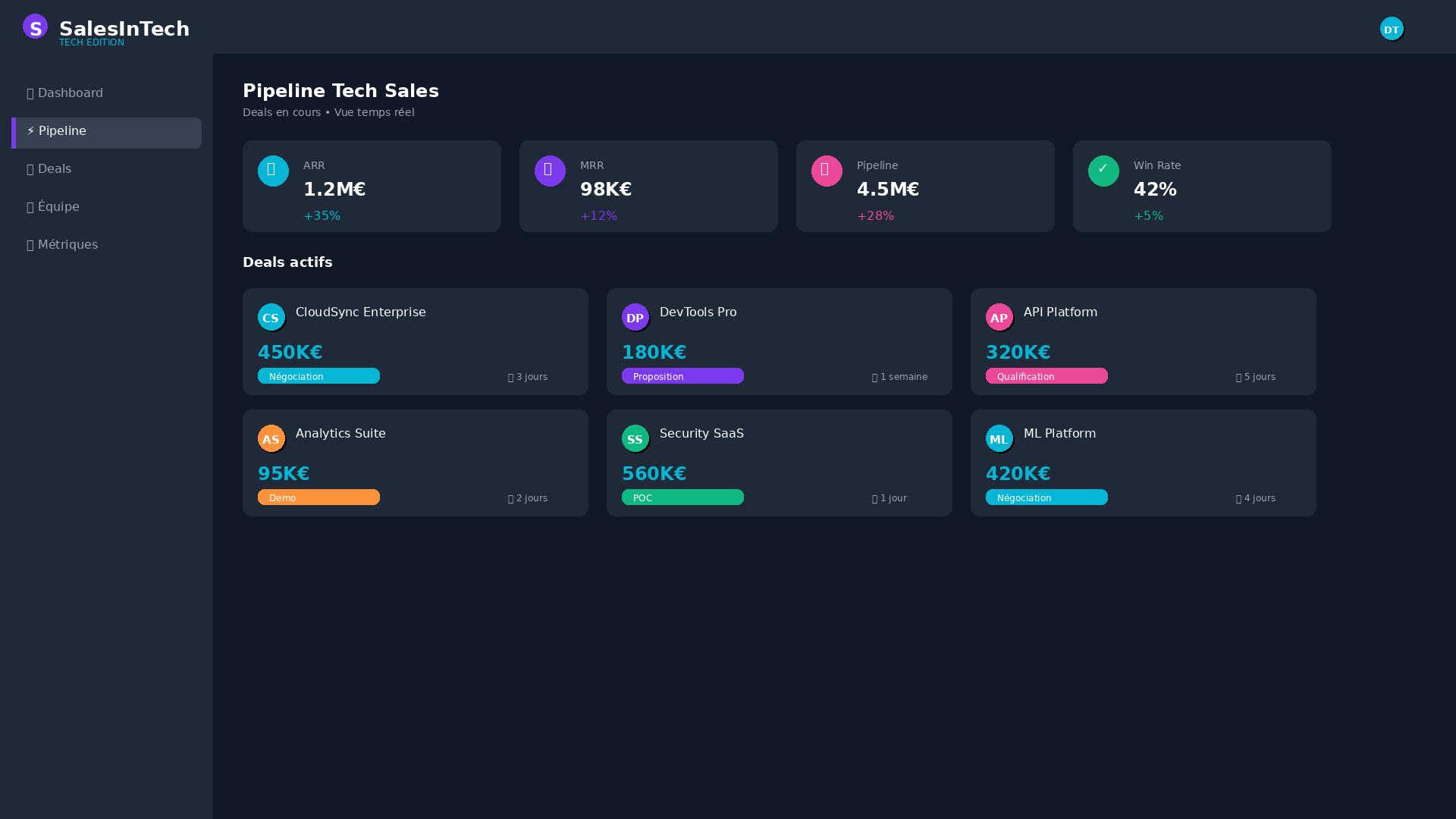Click the AS avatar on Analytics Suite
This screenshot has width=1456, height=819.
click(271, 438)
